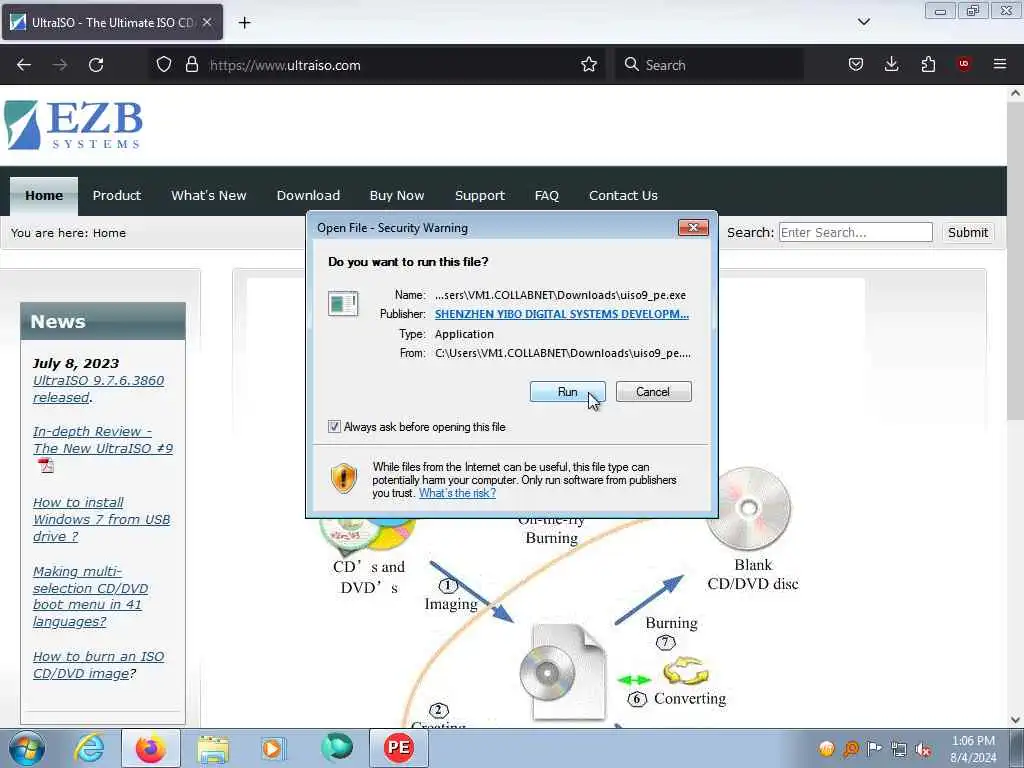Click the shield tracking protection icon
The width and height of the screenshot is (1024, 768).
click(x=164, y=65)
